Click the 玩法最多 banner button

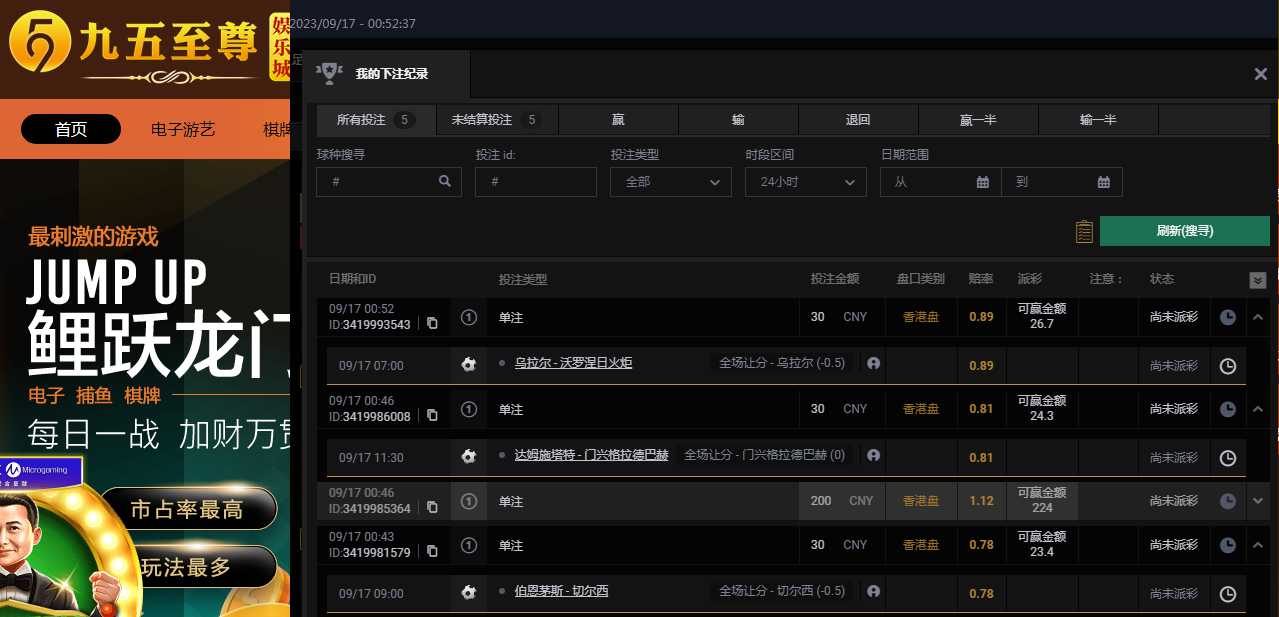coord(187,567)
